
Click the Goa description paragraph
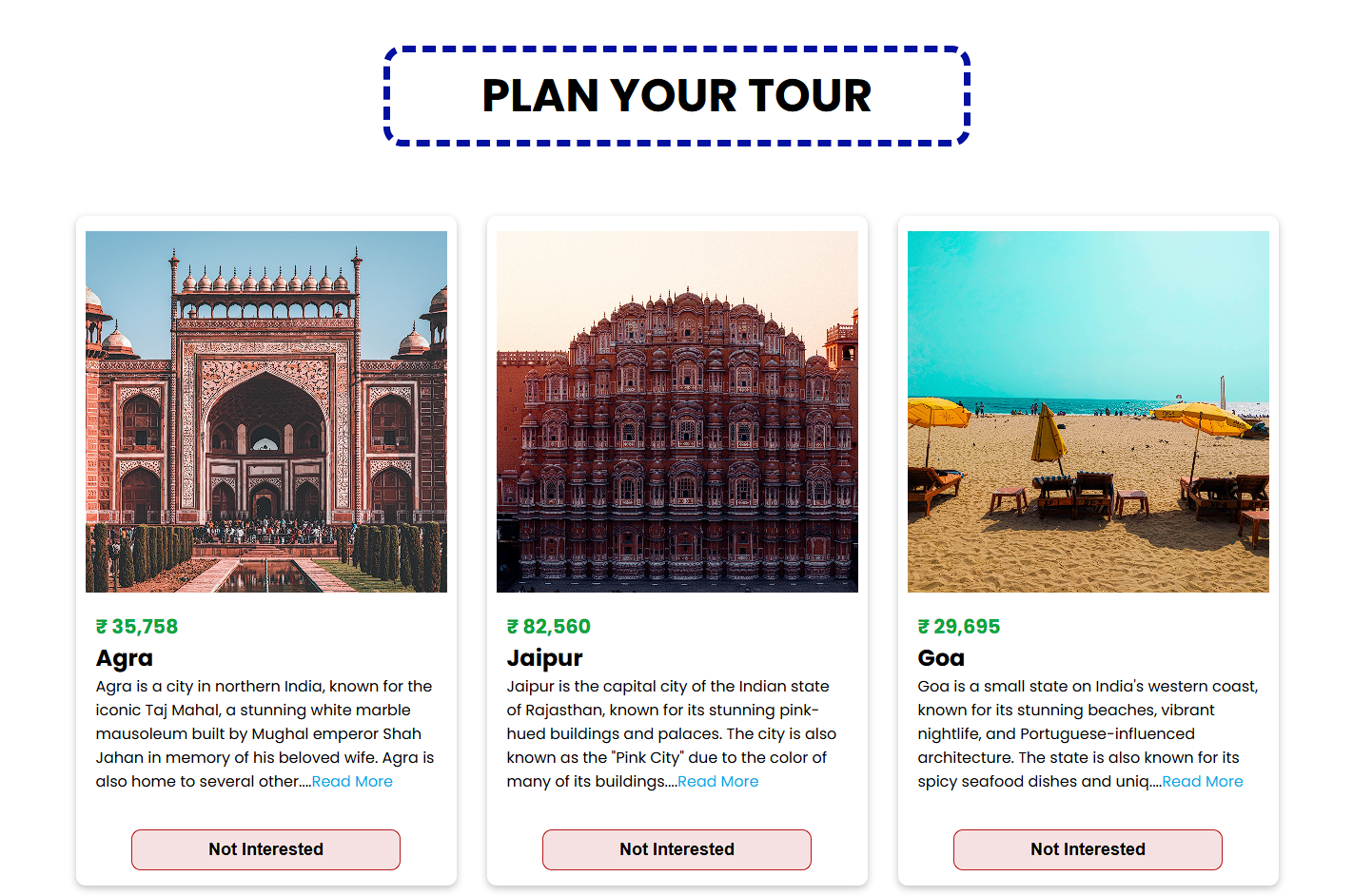click(1088, 733)
